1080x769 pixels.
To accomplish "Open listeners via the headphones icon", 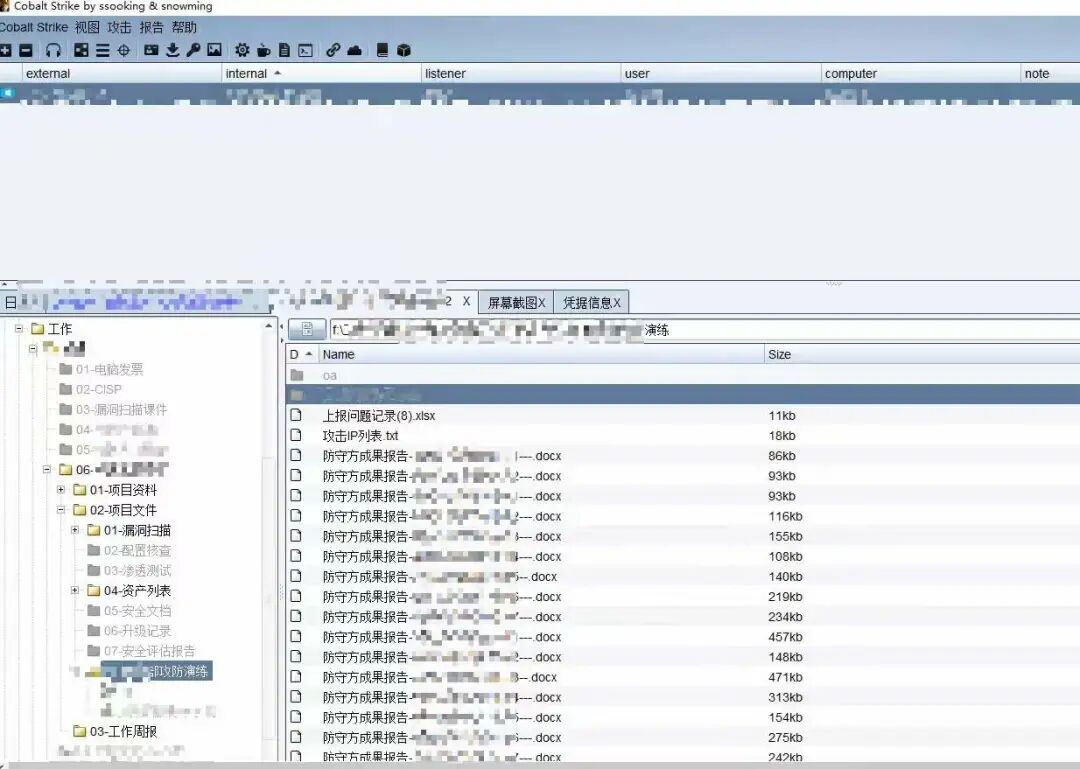I will (53, 50).
